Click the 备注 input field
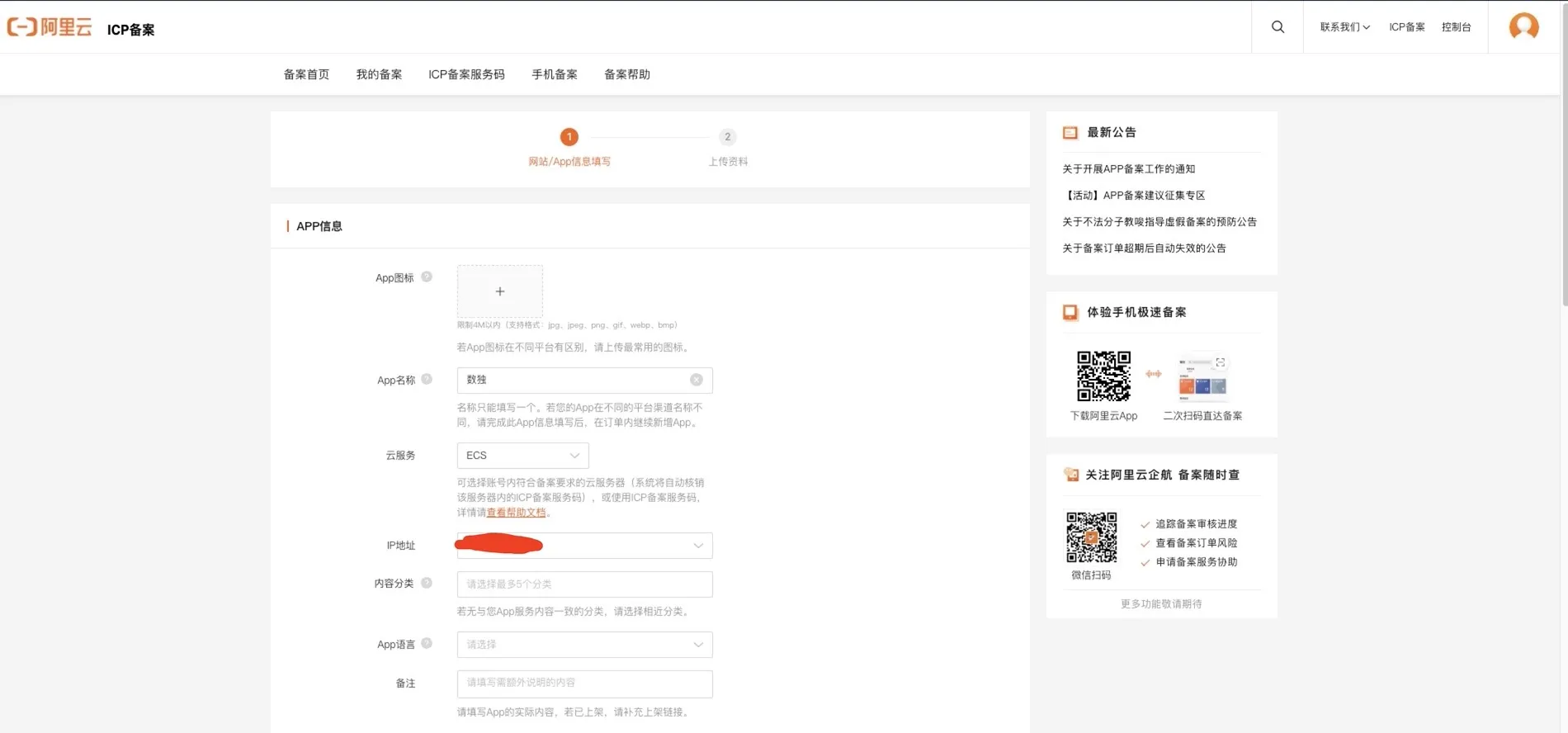Image resolution: width=1568 pixels, height=733 pixels. pyautogui.click(x=584, y=683)
